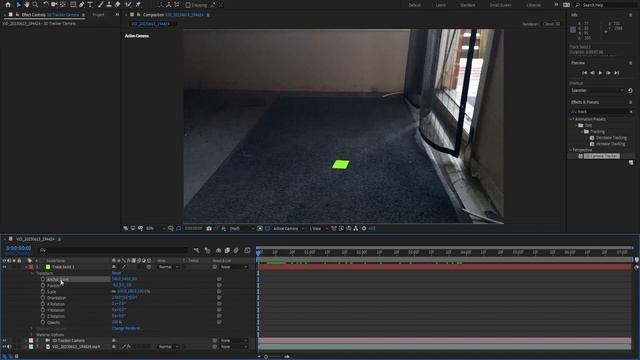Image resolution: width=640 pixels, height=360 pixels.
Task: Hide the 3D Tracker Camera layer
Action: (x=4, y=340)
